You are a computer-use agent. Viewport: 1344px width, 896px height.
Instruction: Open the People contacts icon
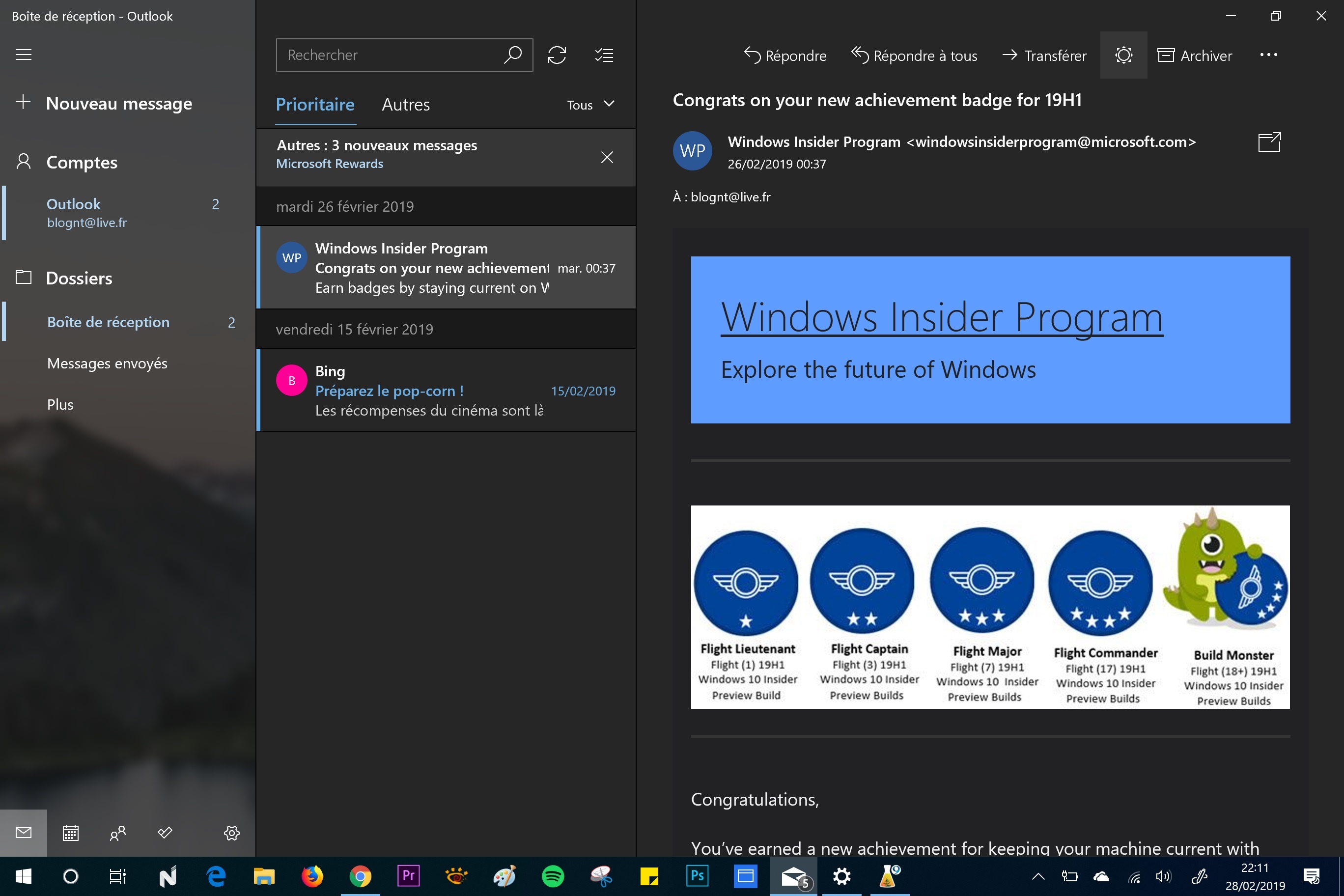[x=118, y=833]
